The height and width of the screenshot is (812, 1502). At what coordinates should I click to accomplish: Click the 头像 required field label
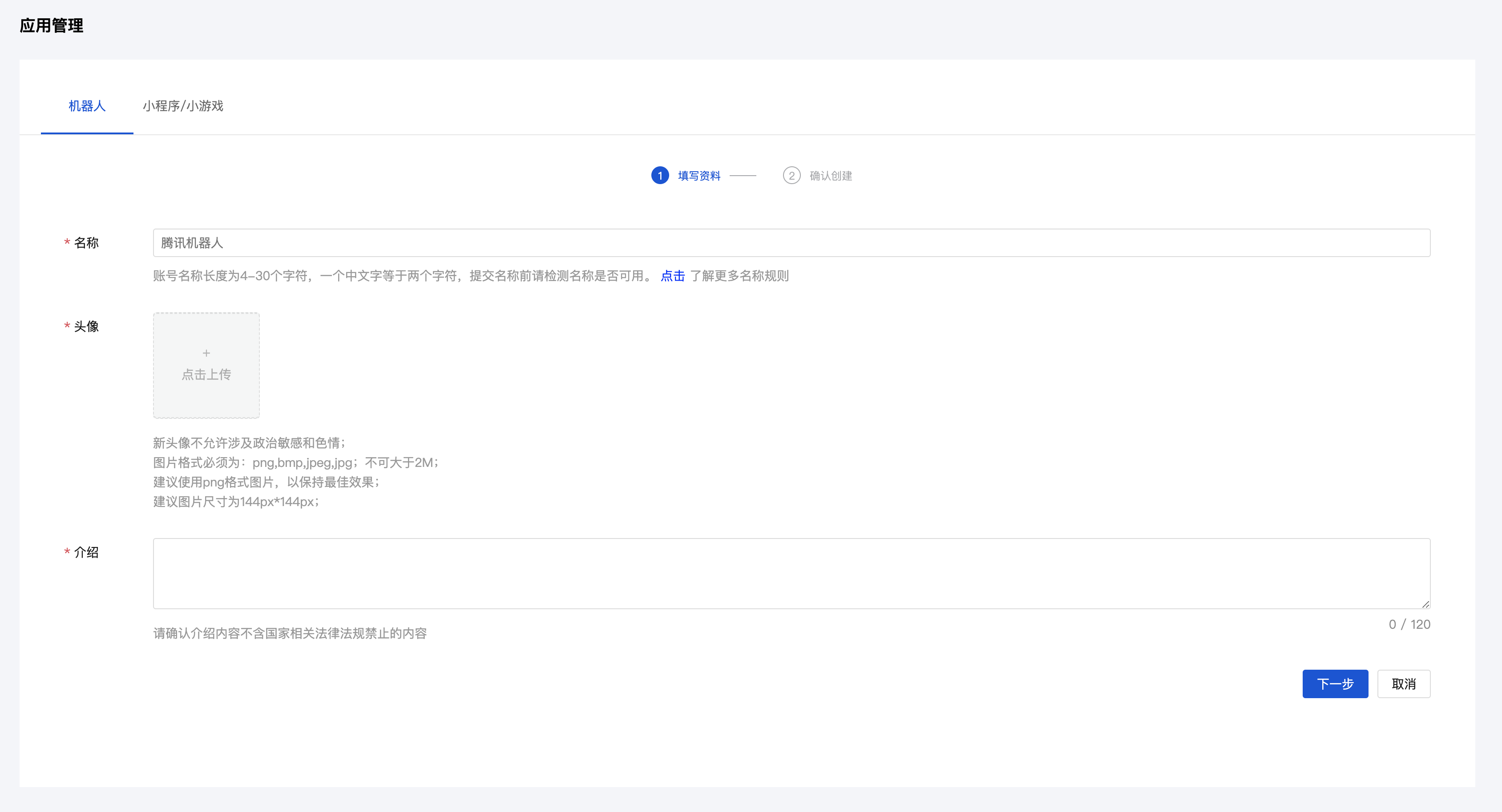coord(86,326)
